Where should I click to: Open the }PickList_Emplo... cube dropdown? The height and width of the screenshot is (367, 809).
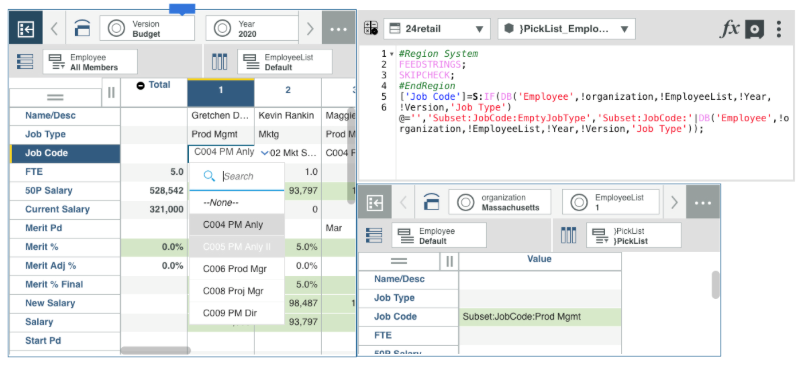click(566, 29)
